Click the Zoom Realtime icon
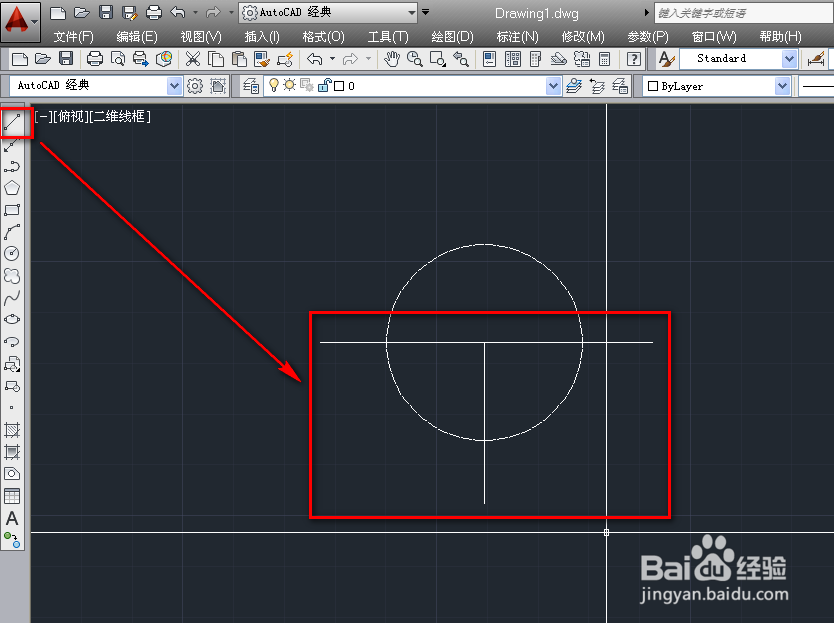The height and width of the screenshot is (623, 834). [x=415, y=59]
